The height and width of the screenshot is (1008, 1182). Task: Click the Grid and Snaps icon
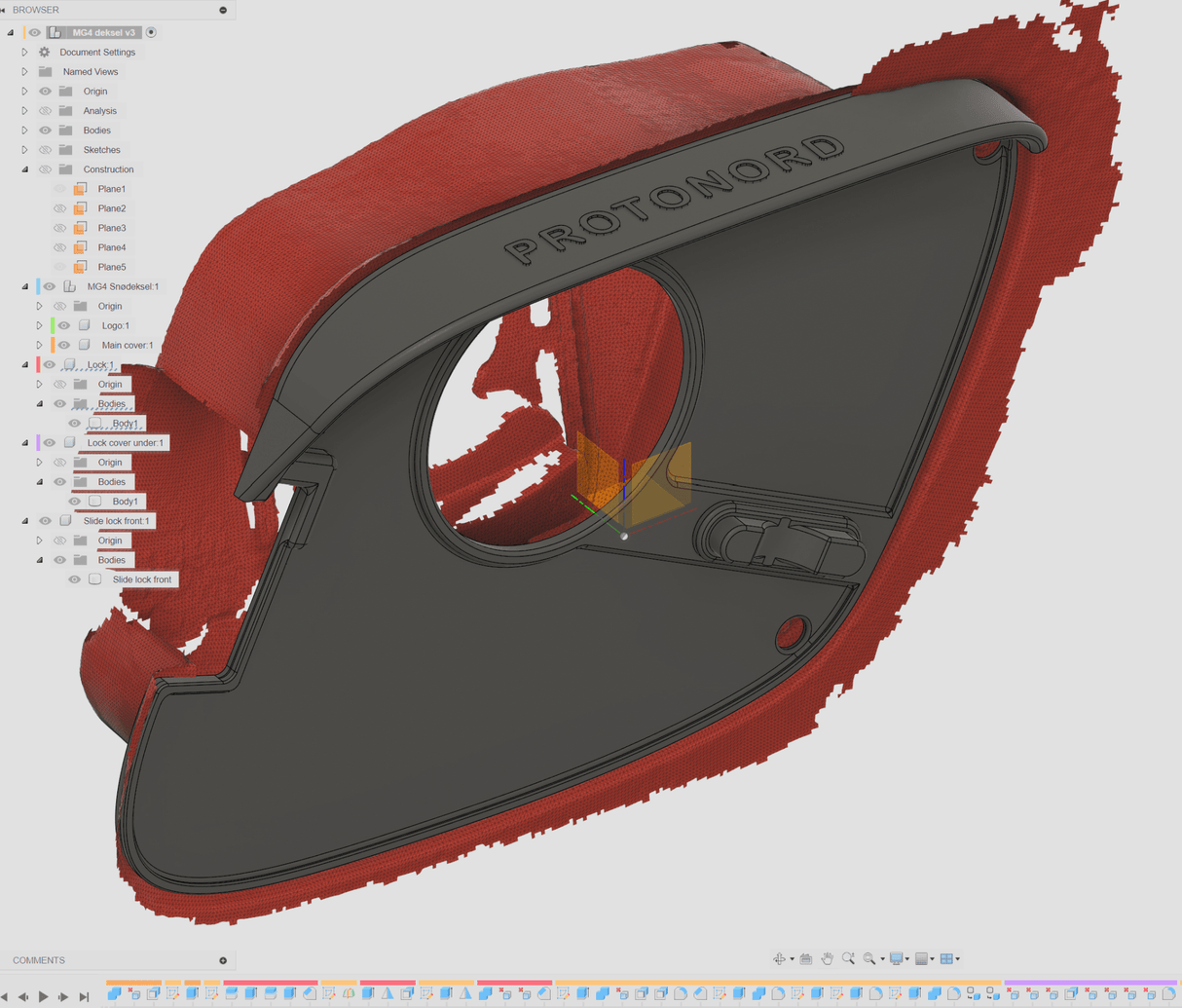point(921,959)
